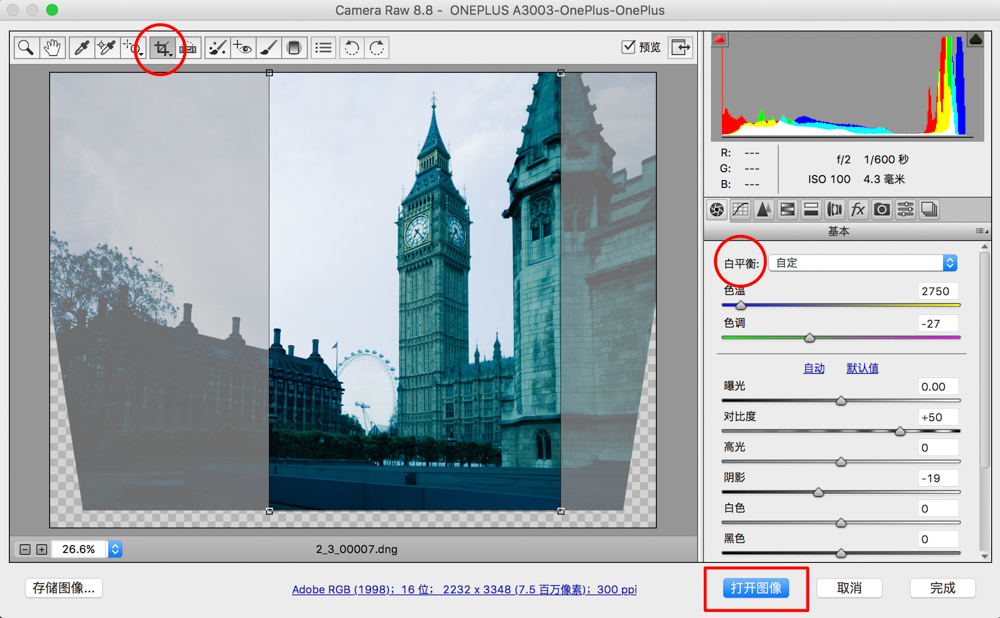Toggle highlight clipping warning in histogram
Viewport: 1000px width, 618px height.
pyautogui.click(x=975, y=40)
